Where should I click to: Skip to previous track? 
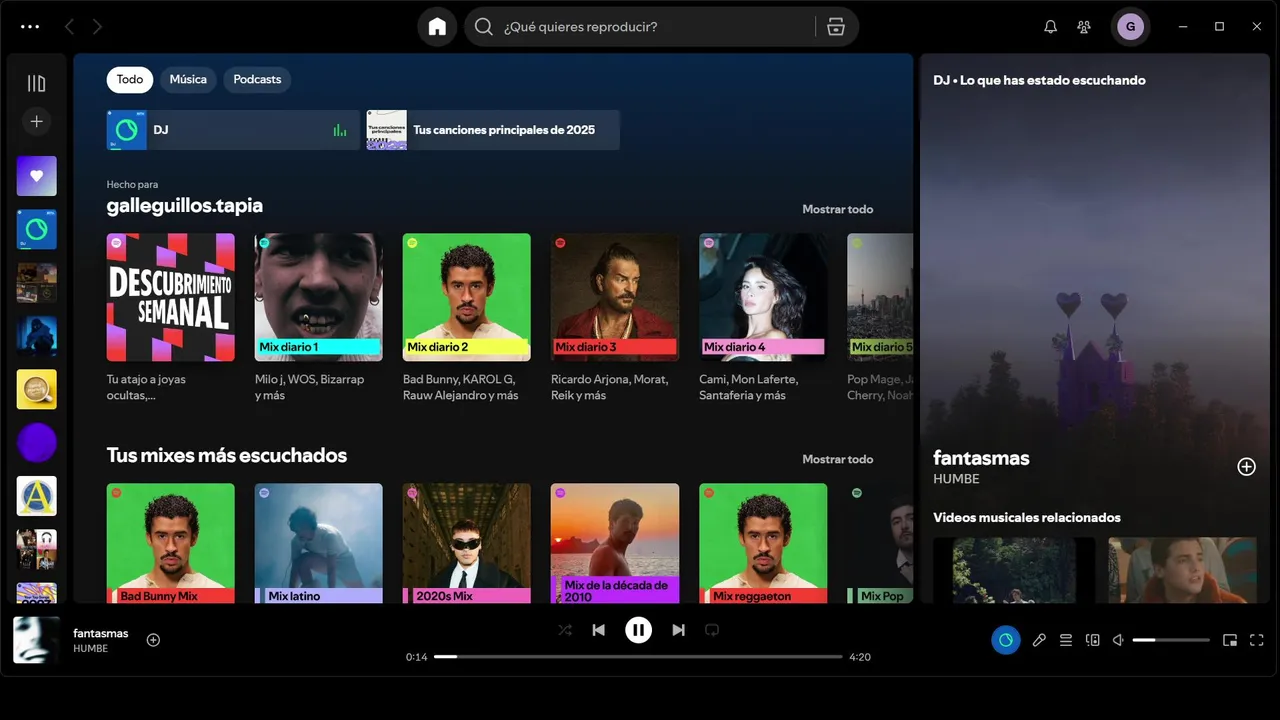click(x=598, y=630)
